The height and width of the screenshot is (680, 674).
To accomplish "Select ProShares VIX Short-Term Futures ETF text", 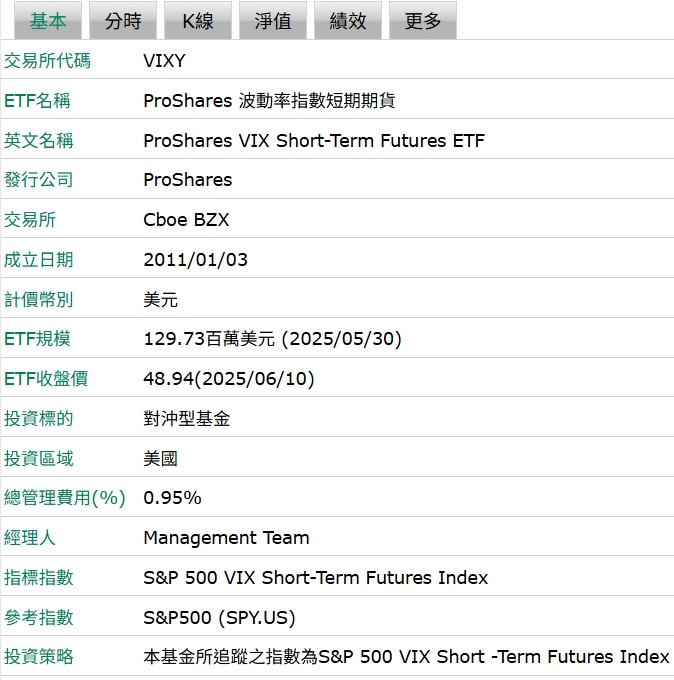I will click(314, 141).
